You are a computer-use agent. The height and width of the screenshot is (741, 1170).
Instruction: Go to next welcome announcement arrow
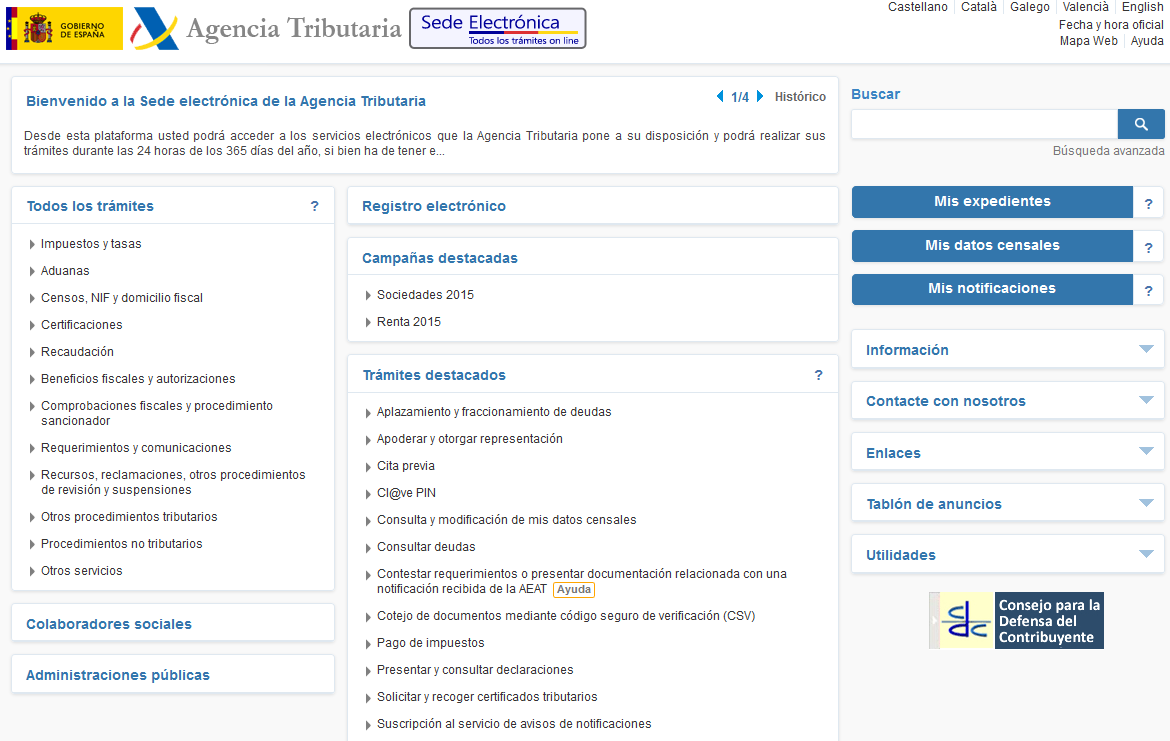click(x=760, y=96)
